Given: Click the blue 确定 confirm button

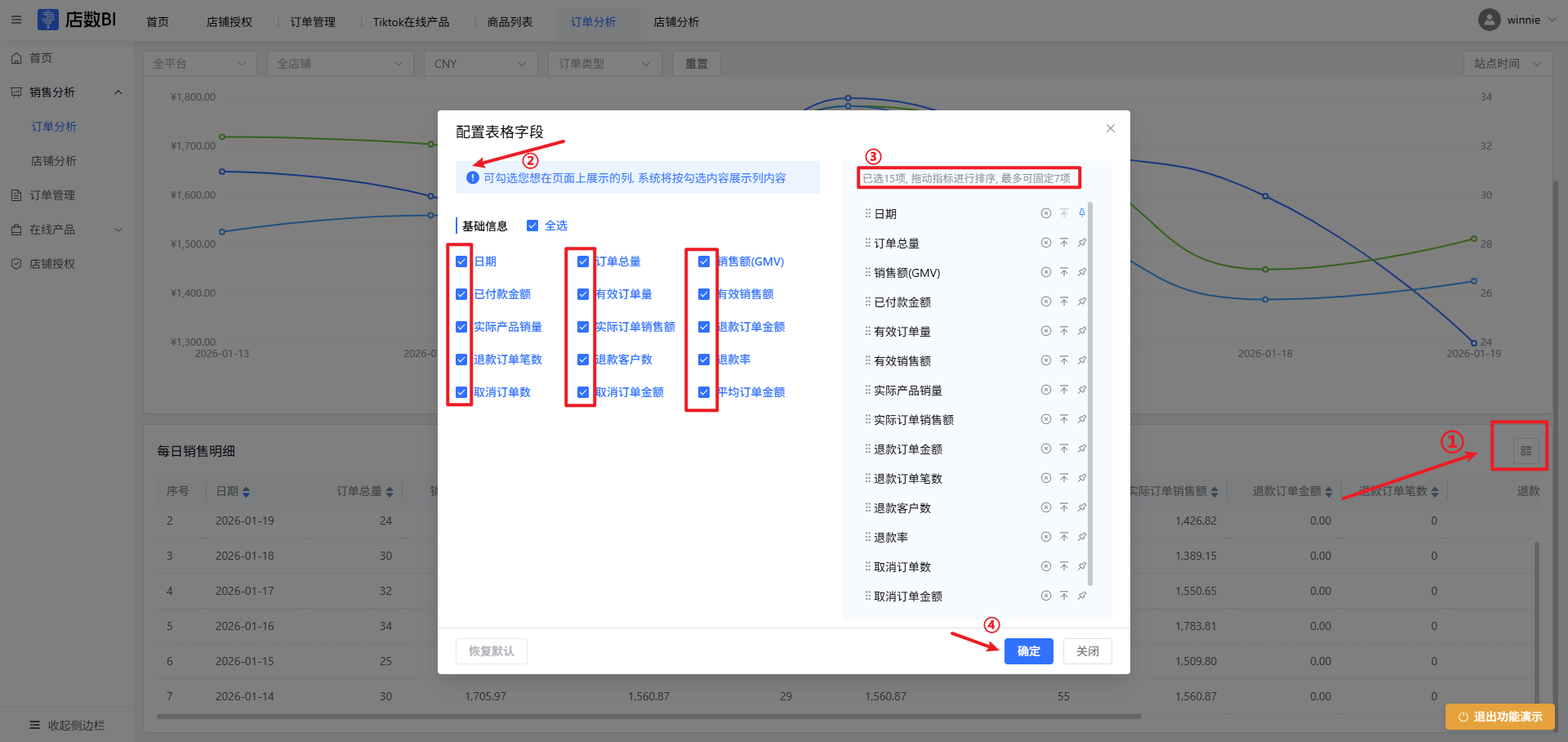Looking at the screenshot, I should coord(1028,651).
